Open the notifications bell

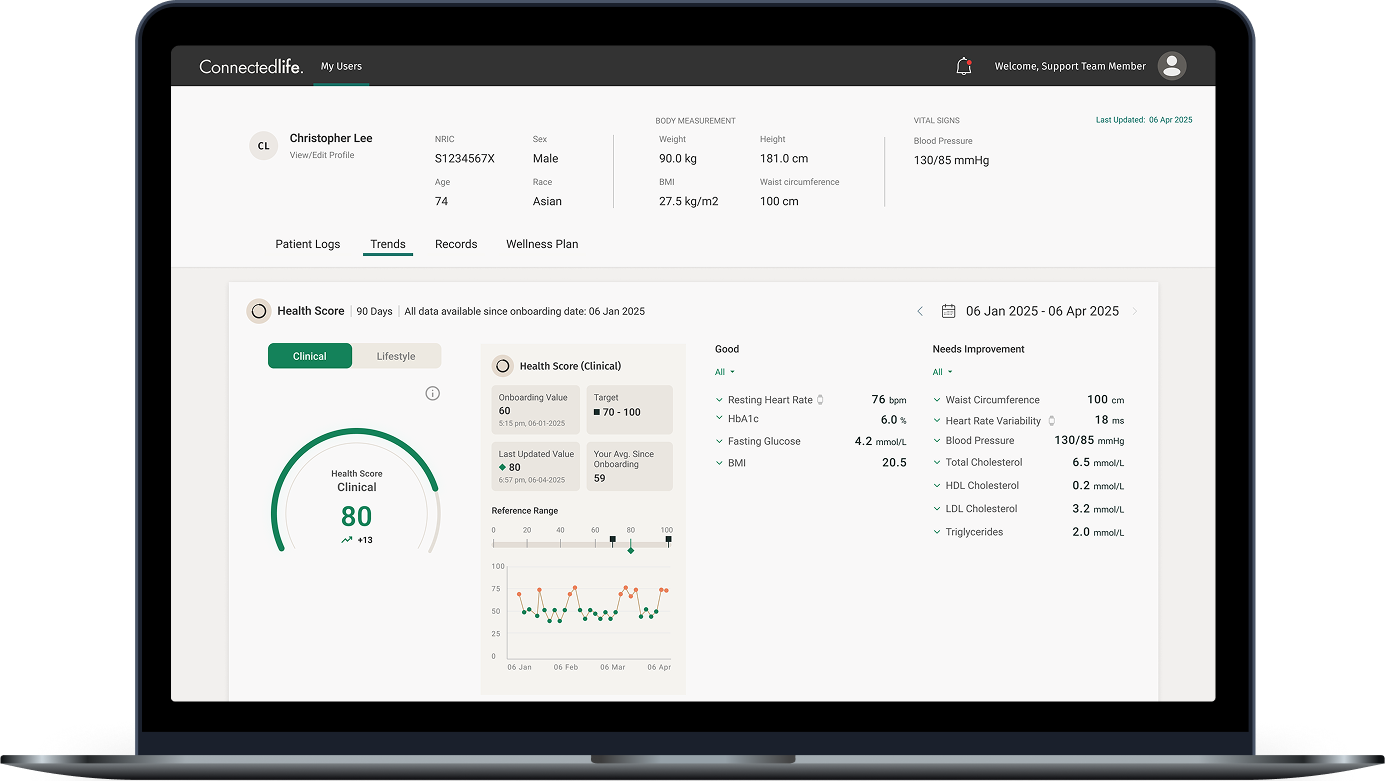click(x=964, y=66)
